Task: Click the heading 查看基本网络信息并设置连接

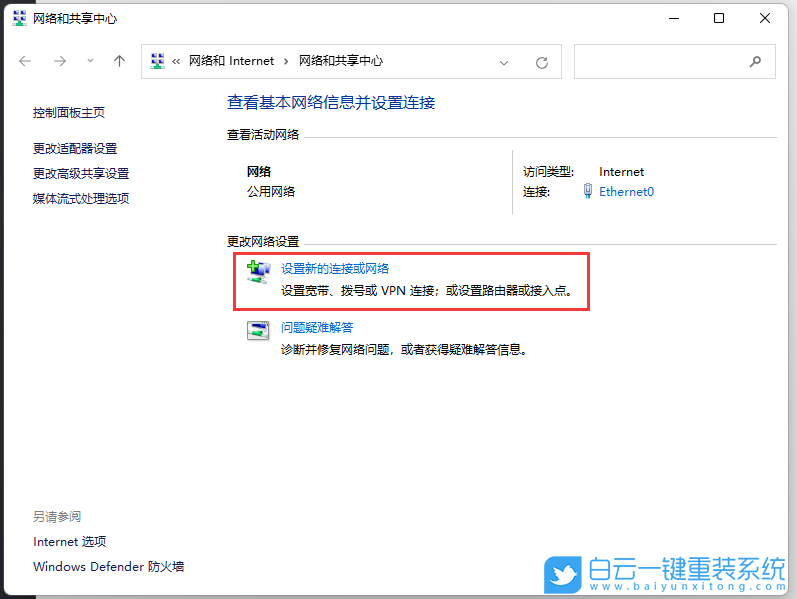Action: point(331,103)
